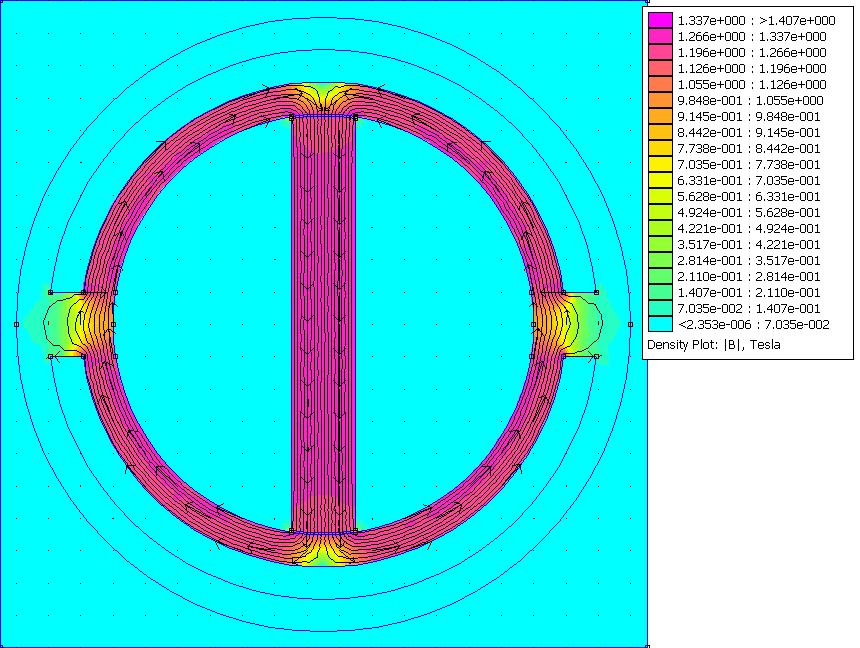Click the 5.628e-001 : 6.331e-001 legend swatch
Viewport: 860px width, 648px height.
(x=660, y=196)
